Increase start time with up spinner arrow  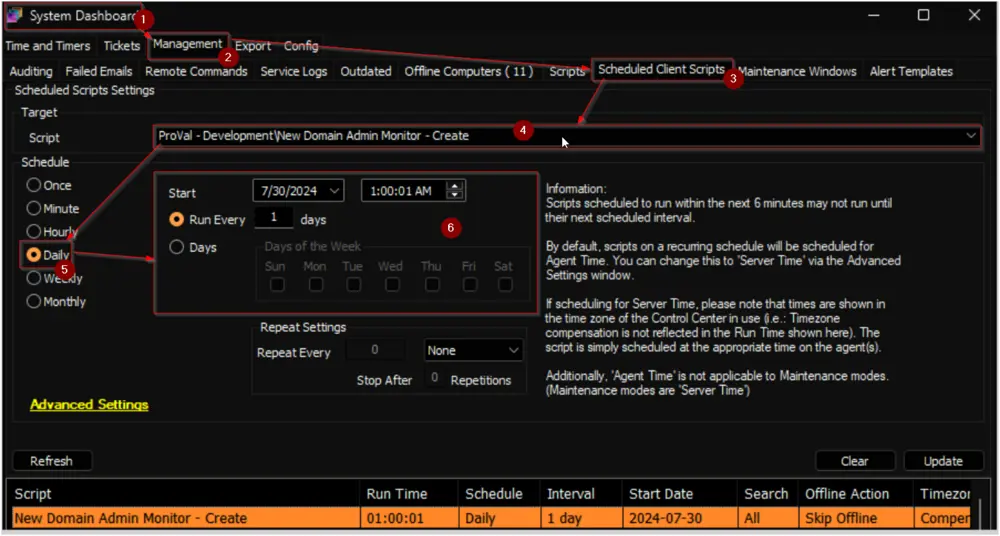point(455,186)
